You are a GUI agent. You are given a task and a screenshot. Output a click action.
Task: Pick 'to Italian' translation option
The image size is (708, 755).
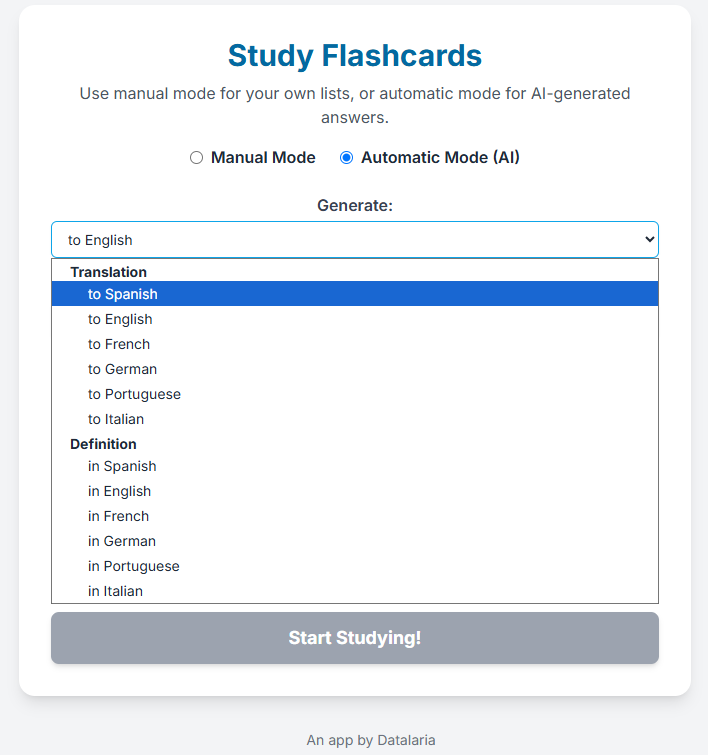point(116,419)
